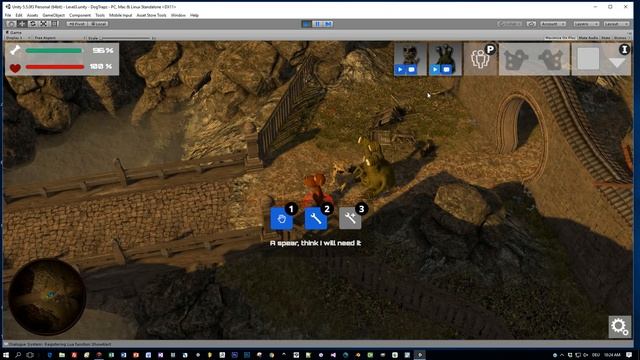The height and width of the screenshot is (360, 640).
Task: Open the Layout dropdown
Action: [x=616, y=24]
